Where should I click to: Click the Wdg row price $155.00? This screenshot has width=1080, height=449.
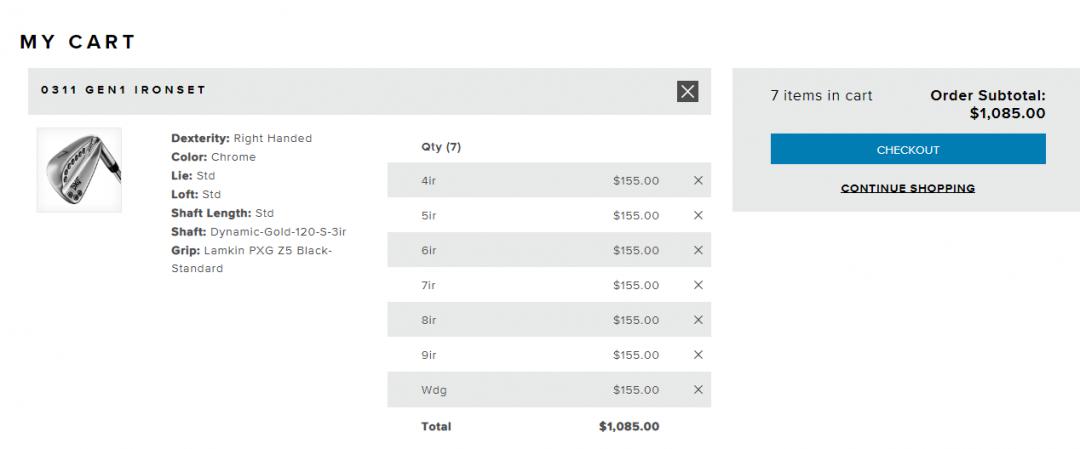[x=636, y=390]
